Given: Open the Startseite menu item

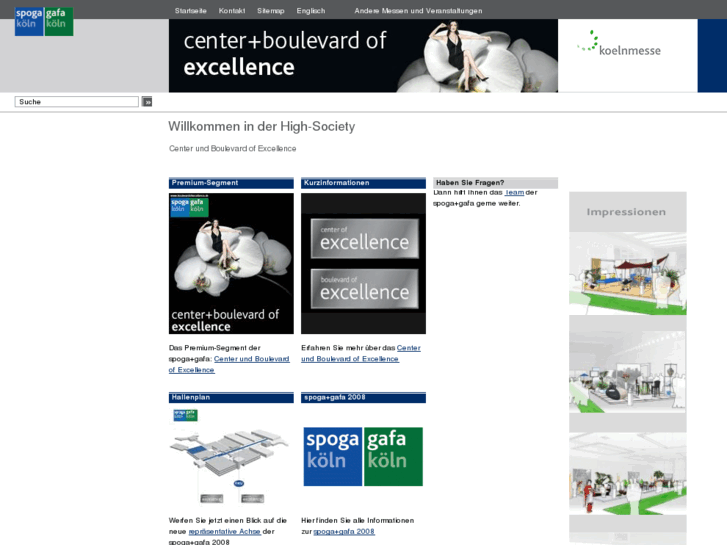Looking at the screenshot, I should 191,11.
